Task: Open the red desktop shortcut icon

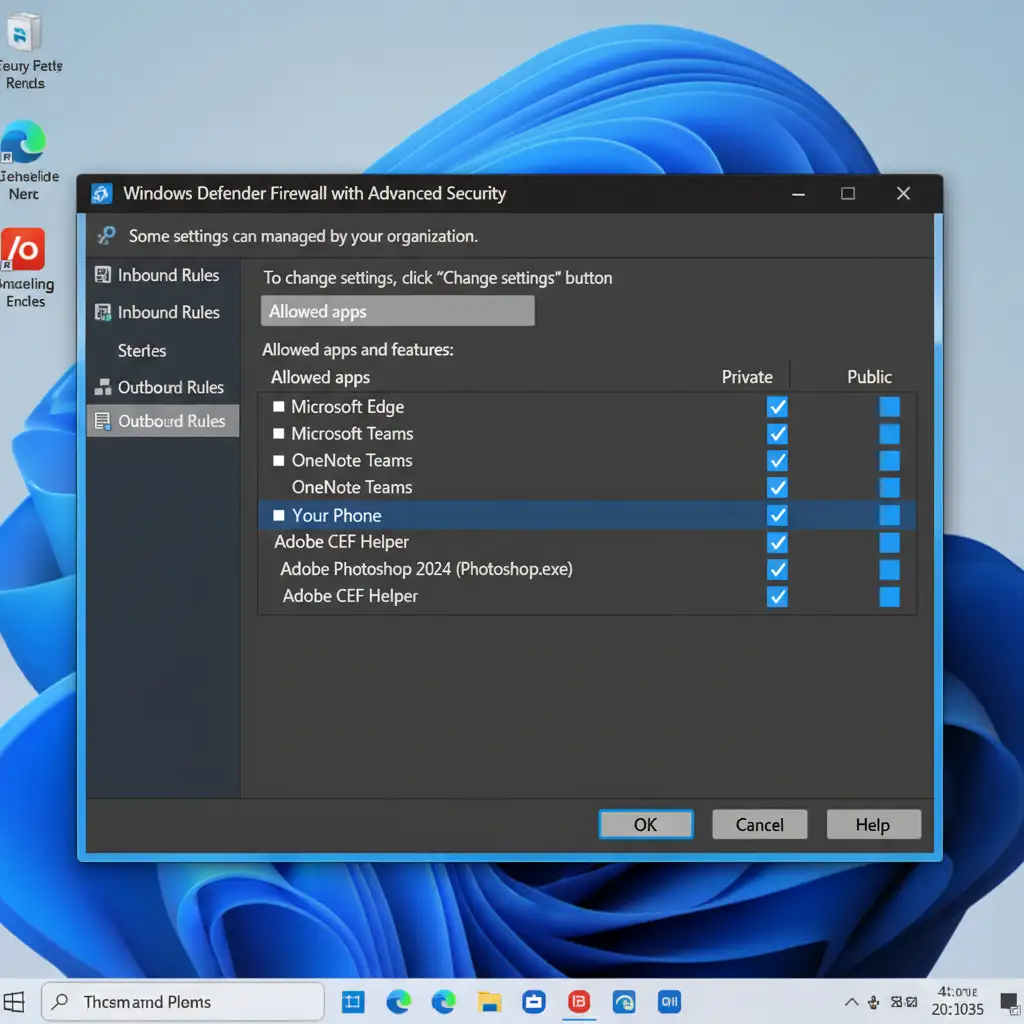Action: coord(23,250)
